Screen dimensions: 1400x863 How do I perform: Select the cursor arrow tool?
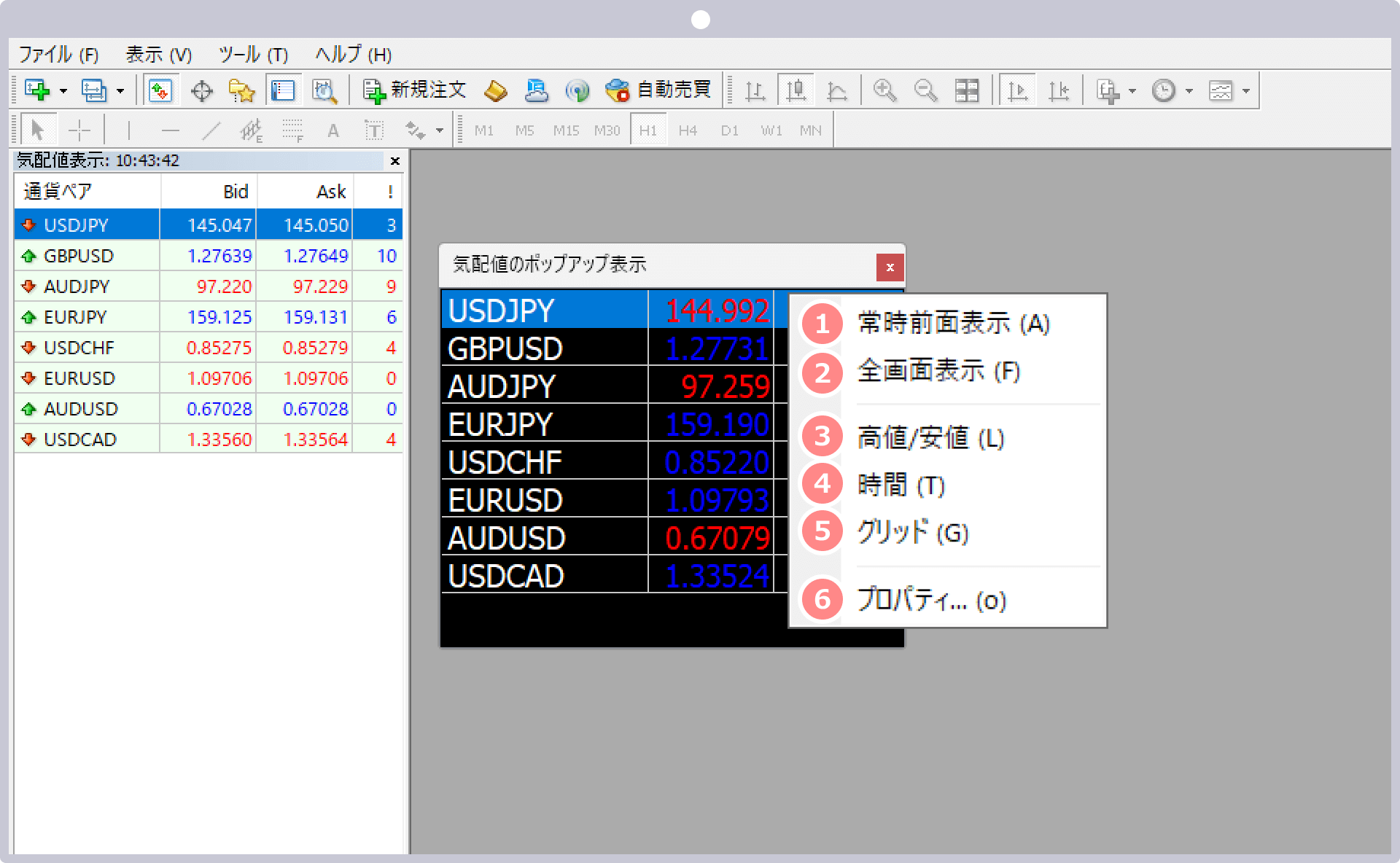click(x=38, y=130)
